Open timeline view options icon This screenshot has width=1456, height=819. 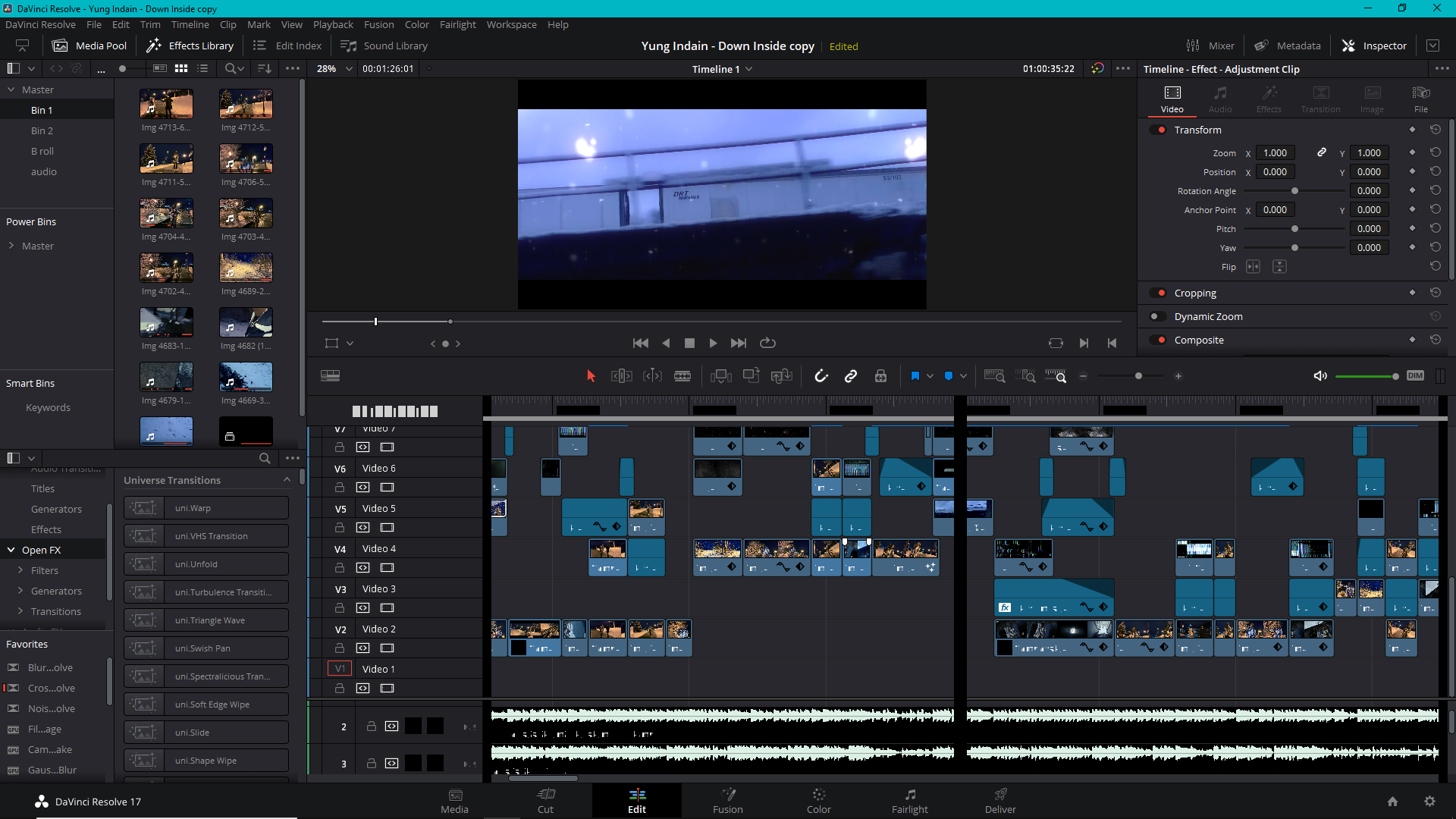coord(330,376)
